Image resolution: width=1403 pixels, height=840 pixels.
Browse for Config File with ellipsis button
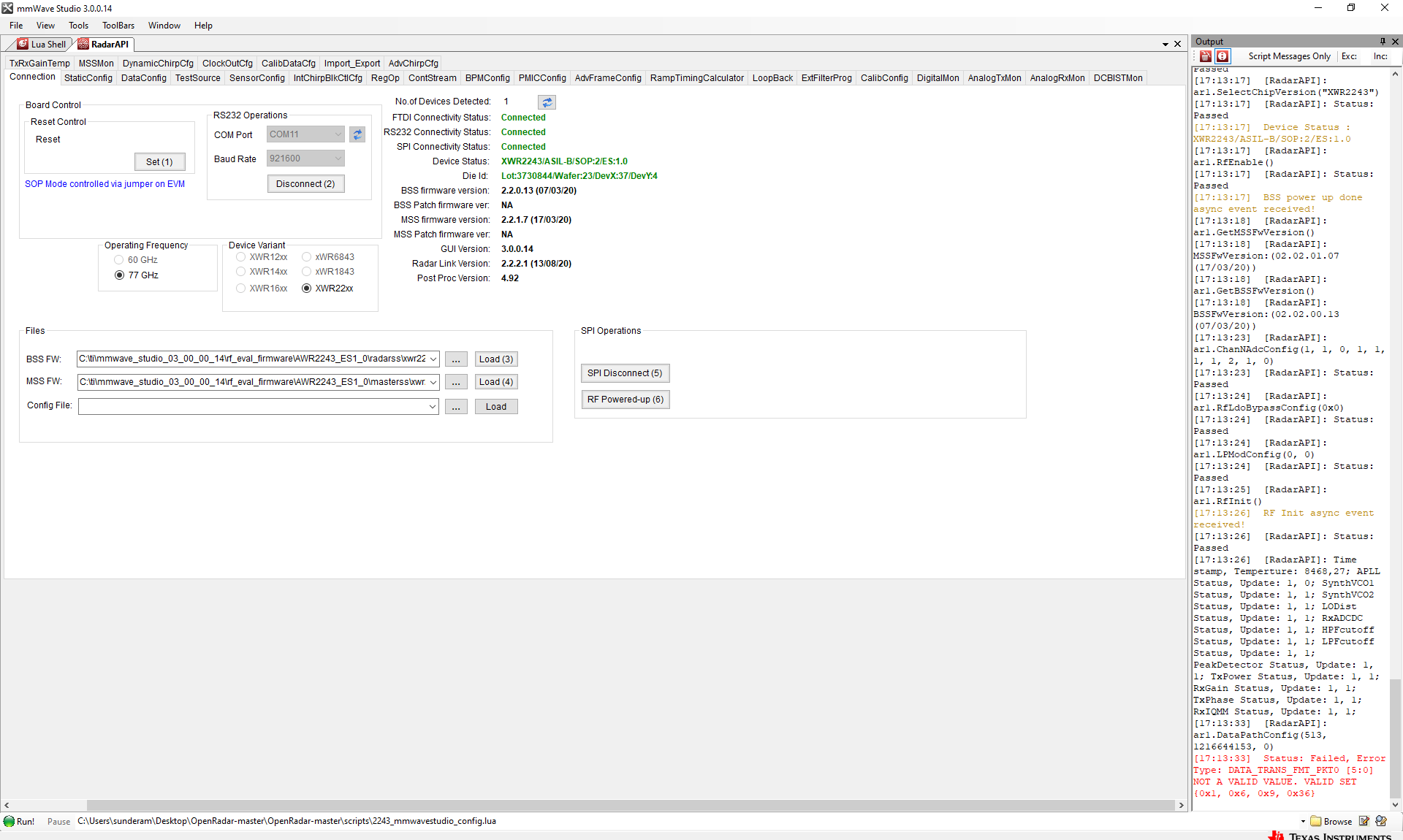coord(456,407)
